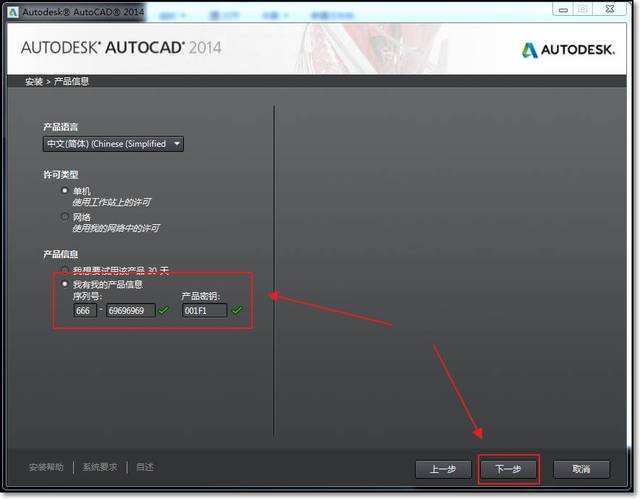
Task: Click the 产品密钥 label
Action: 201,296
